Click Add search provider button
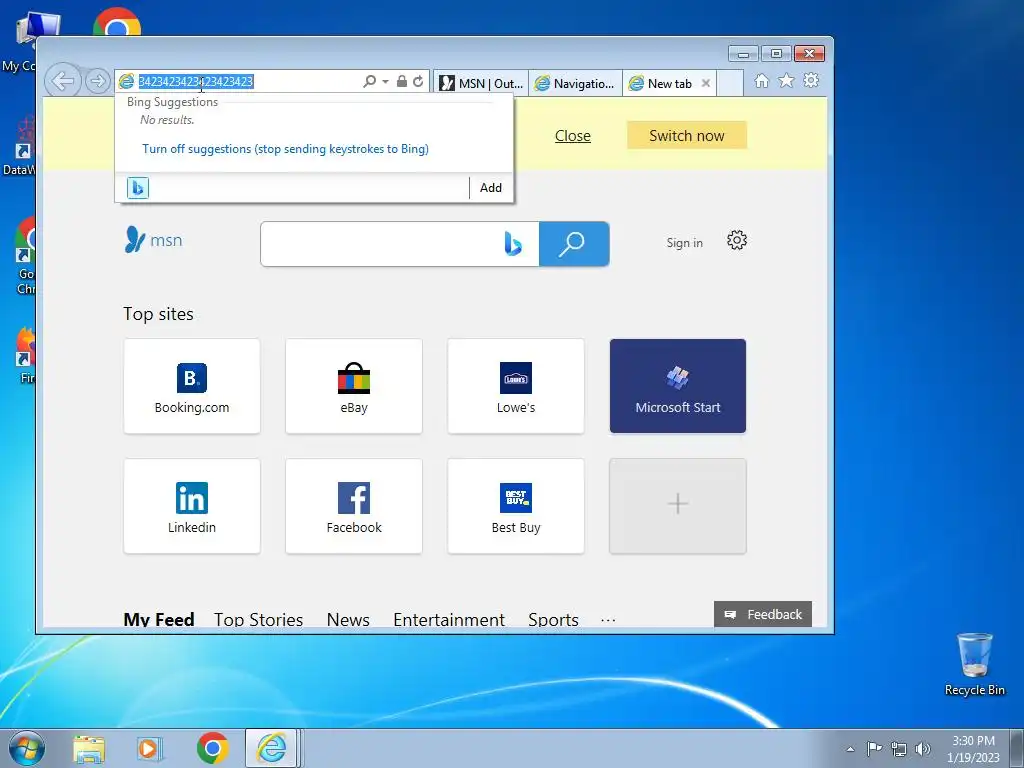Viewport: 1024px width, 768px height. pos(490,187)
